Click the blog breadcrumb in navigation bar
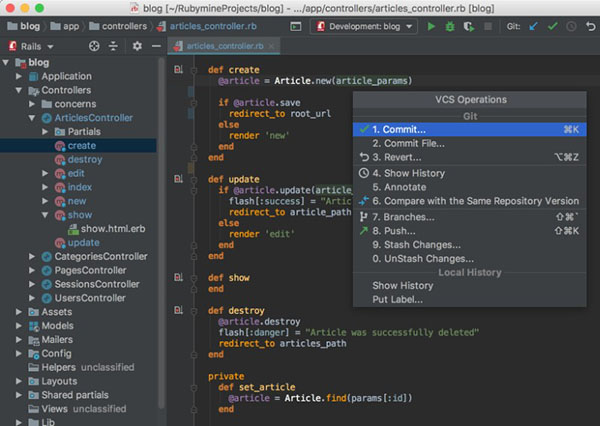Image resolution: width=600 pixels, height=426 pixels. click(24, 26)
